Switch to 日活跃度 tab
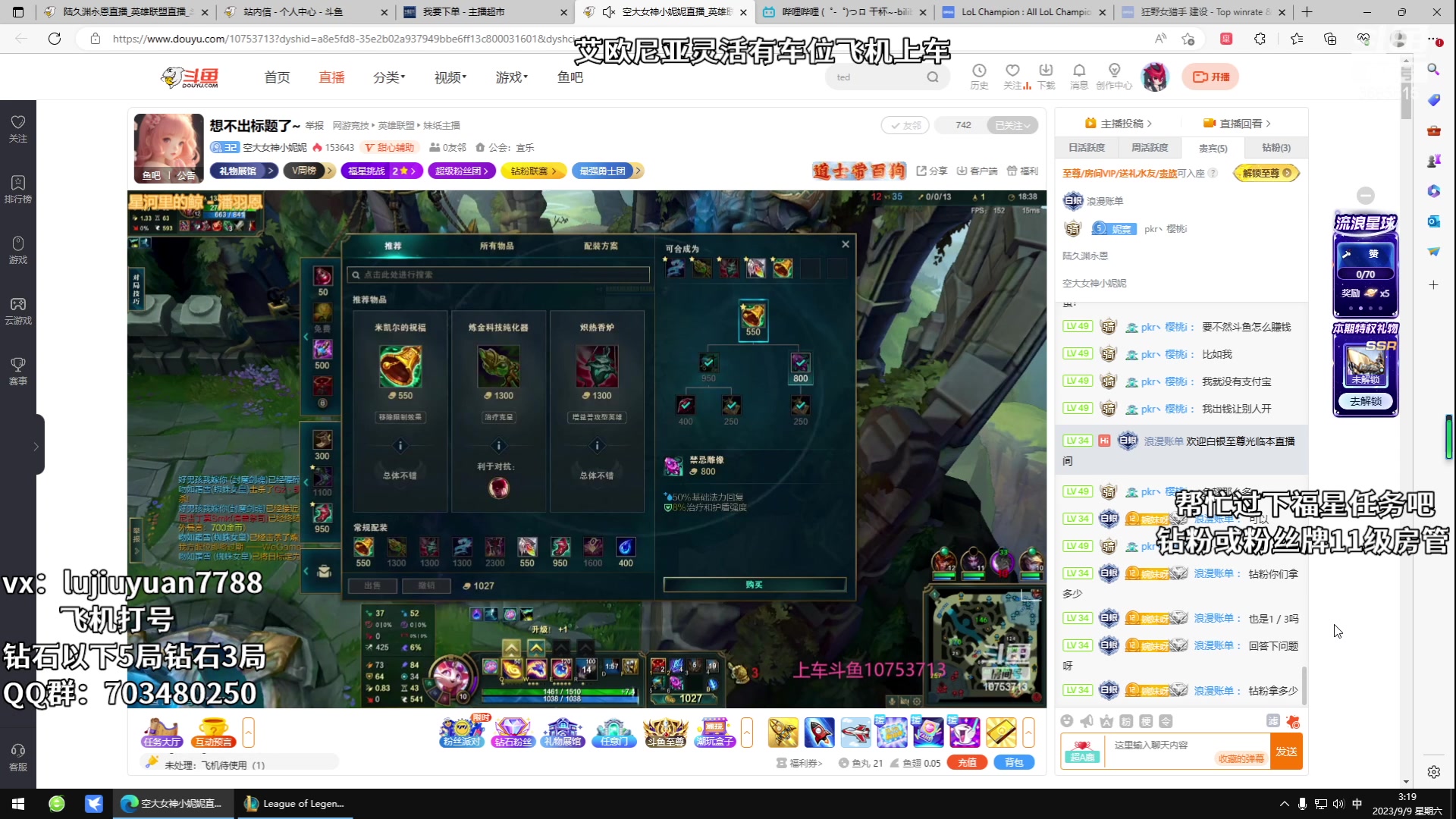 click(1087, 148)
